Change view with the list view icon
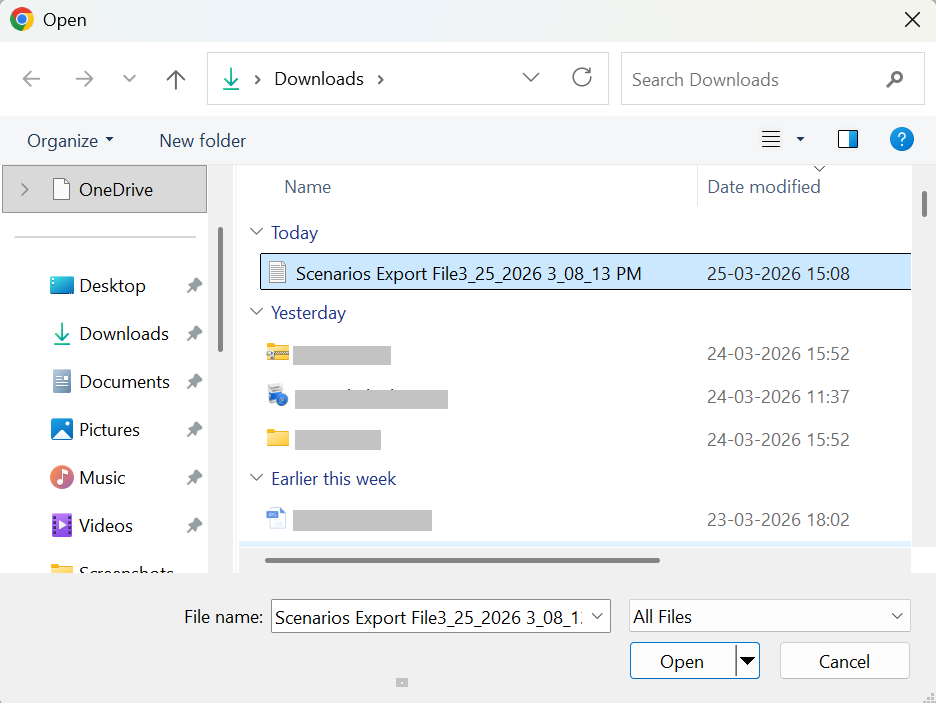 point(771,139)
